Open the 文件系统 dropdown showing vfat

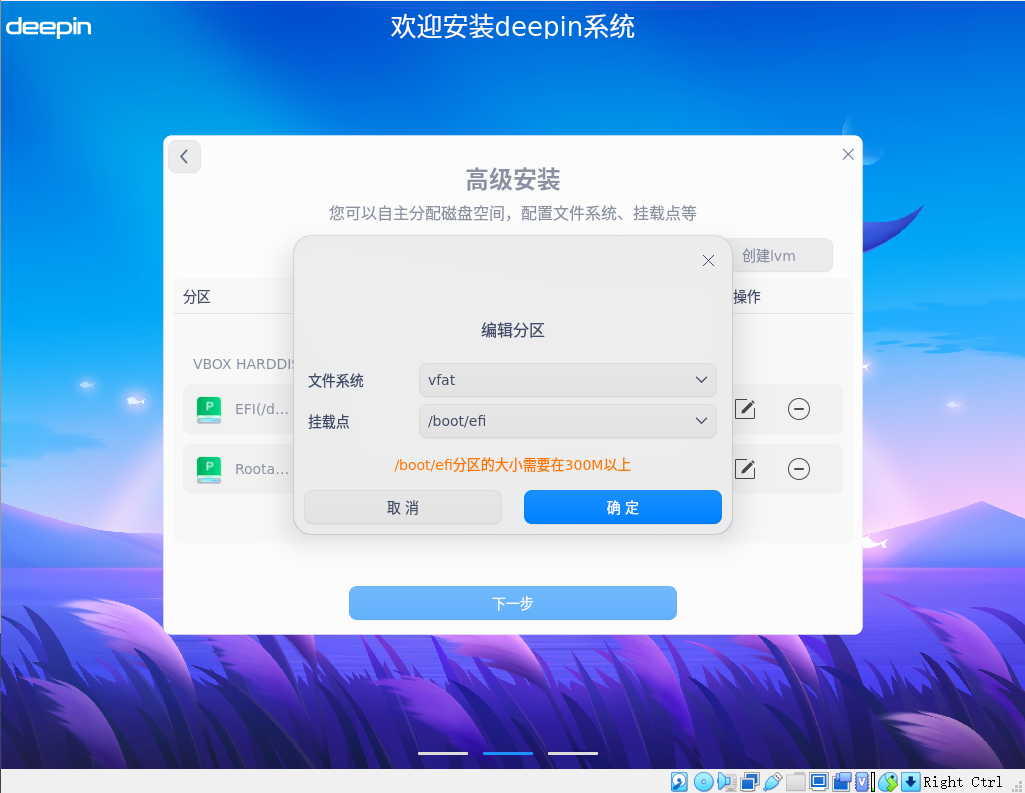tap(567, 380)
